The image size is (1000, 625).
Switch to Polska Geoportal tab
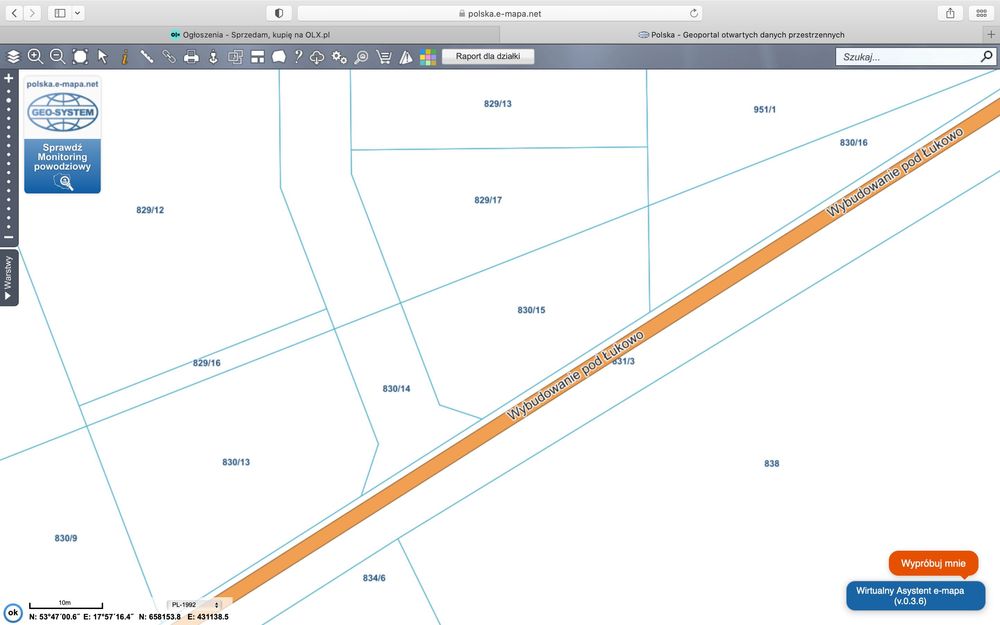[741, 34]
